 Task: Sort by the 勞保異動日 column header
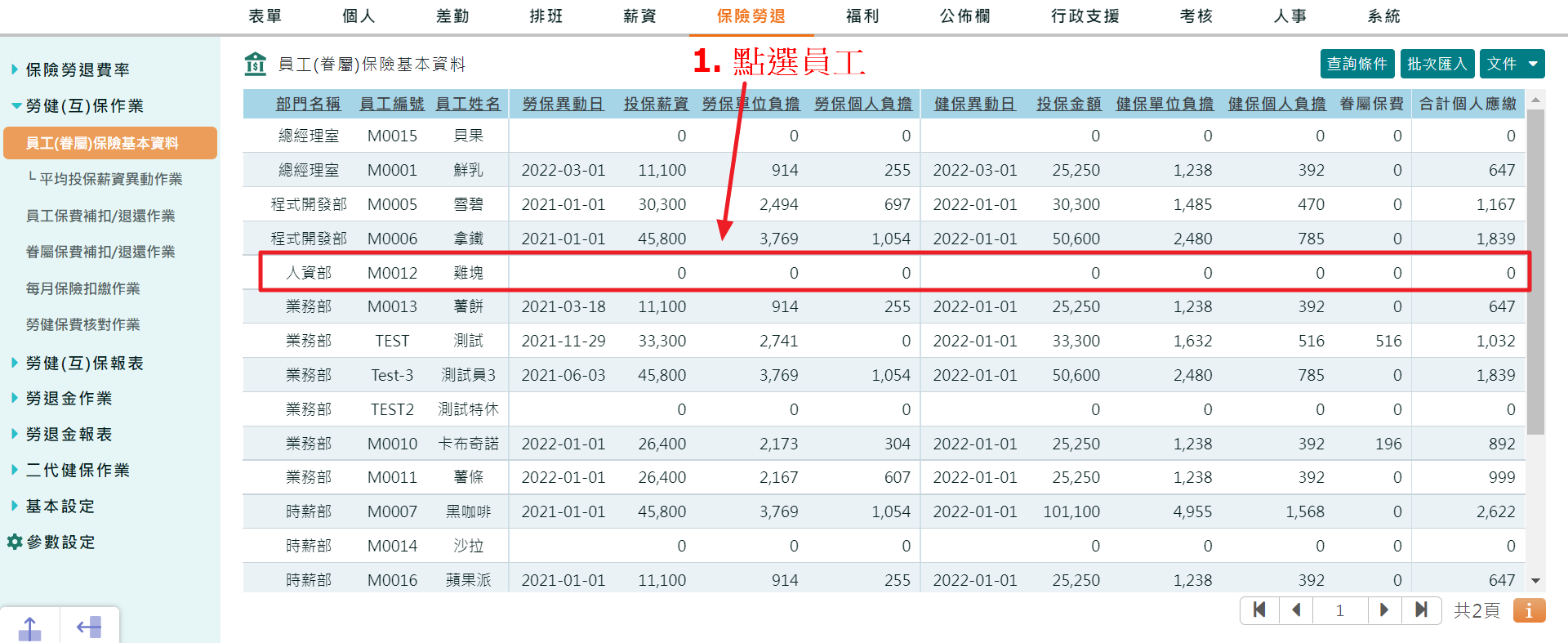coord(563,104)
